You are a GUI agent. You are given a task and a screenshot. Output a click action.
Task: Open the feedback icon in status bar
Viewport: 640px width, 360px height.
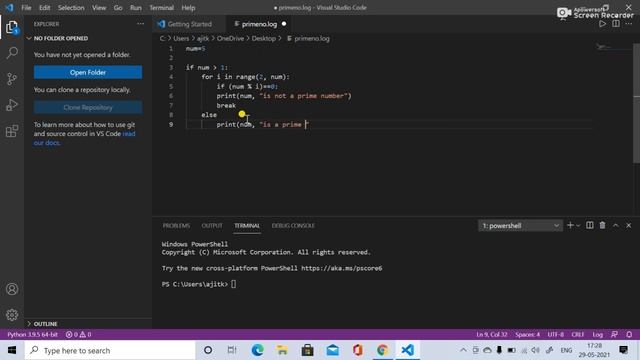[614, 334]
